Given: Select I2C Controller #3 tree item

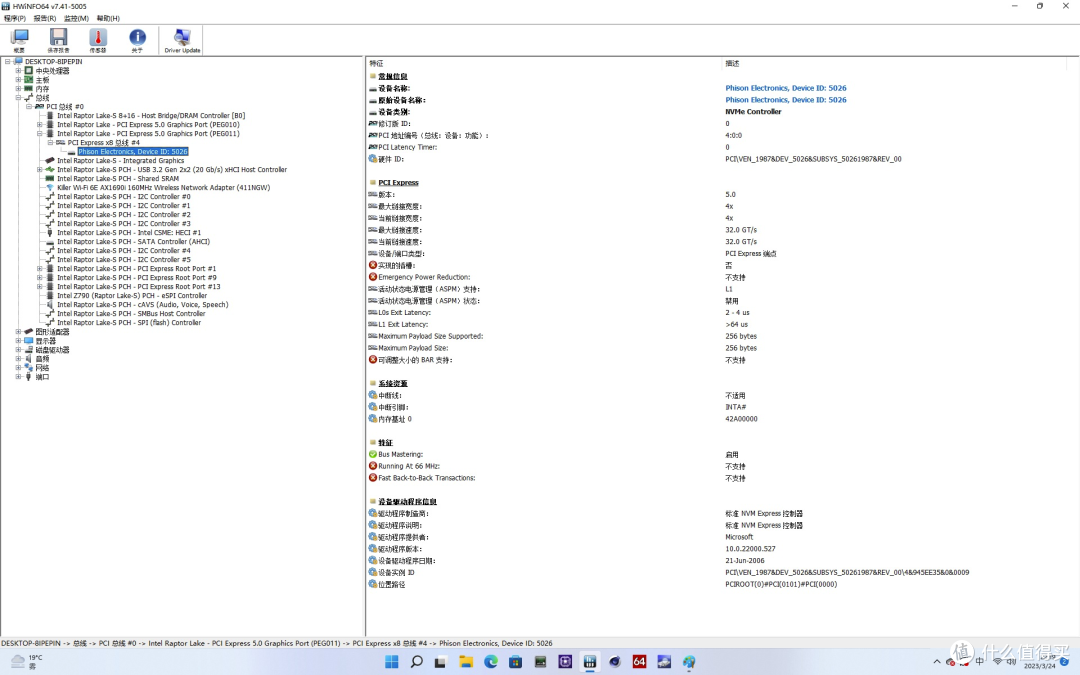Looking at the screenshot, I should click(123, 223).
